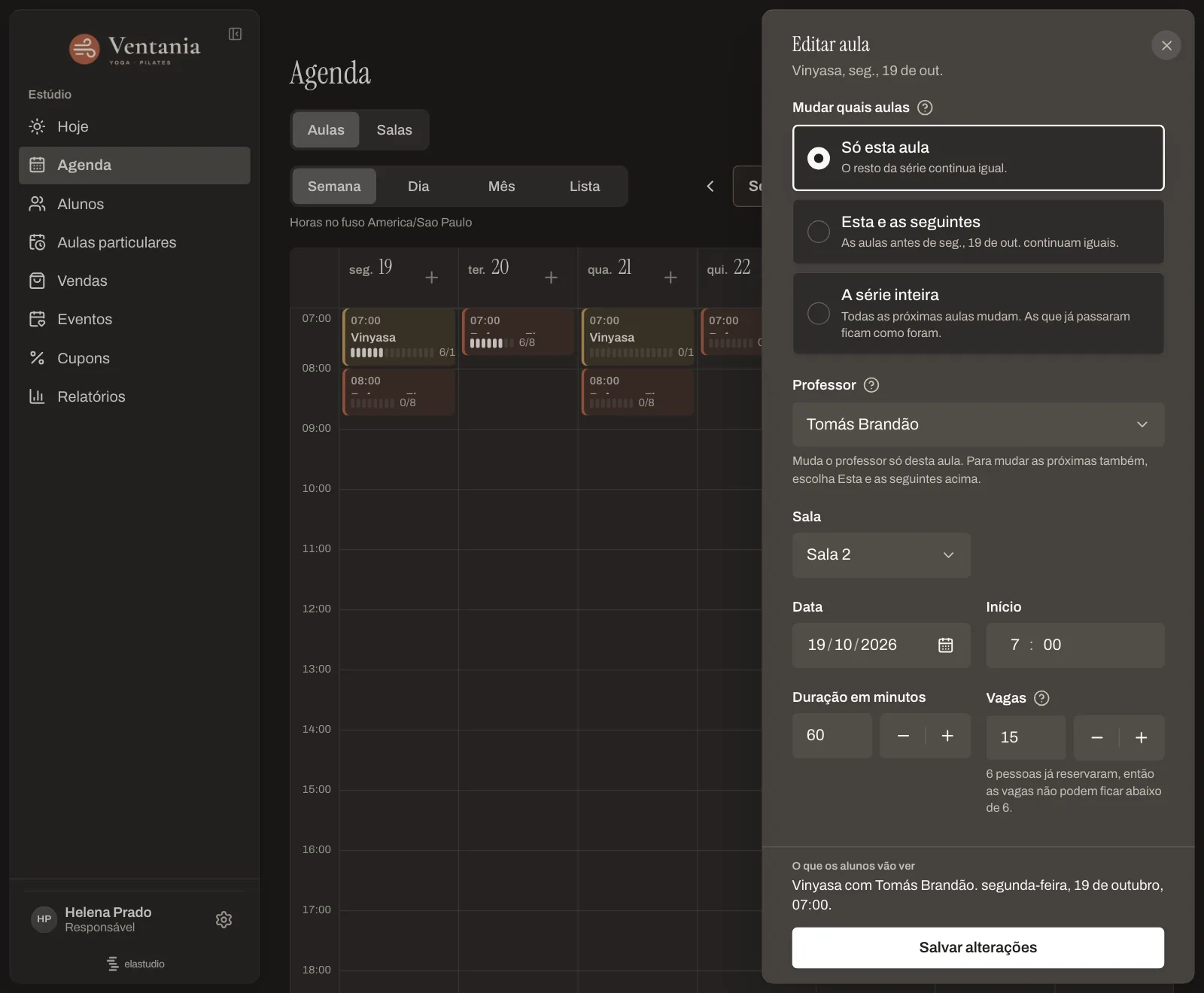1204x993 pixels.
Task: Show help for Mudar quais aulas
Action: (926, 108)
